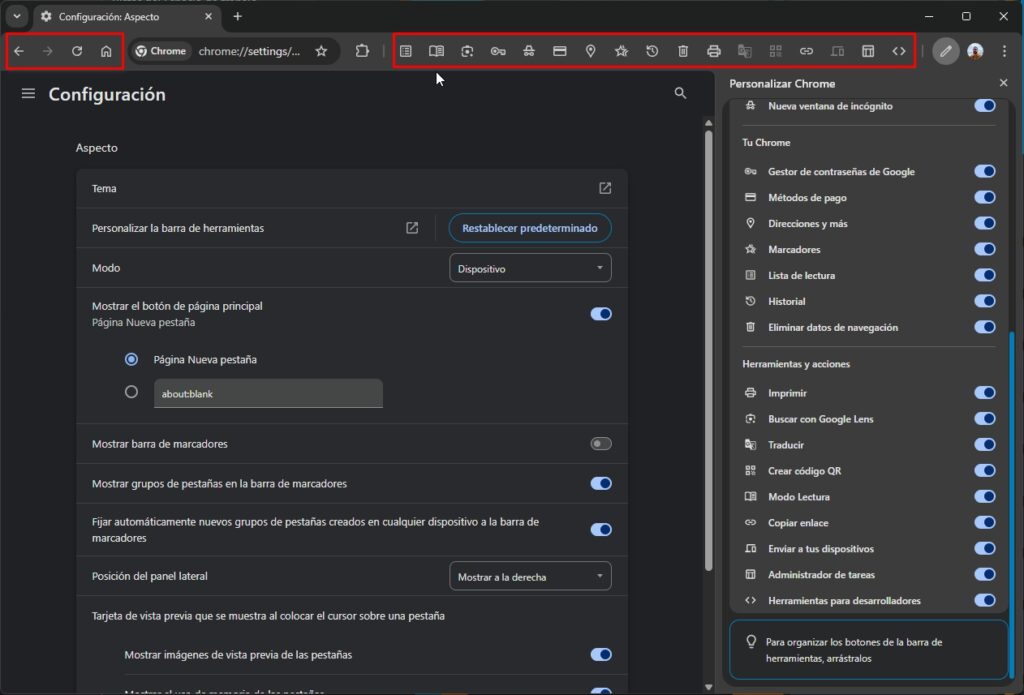
Task: Open Bookmarks star icon in the pinned toolbar
Action: [621, 51]
